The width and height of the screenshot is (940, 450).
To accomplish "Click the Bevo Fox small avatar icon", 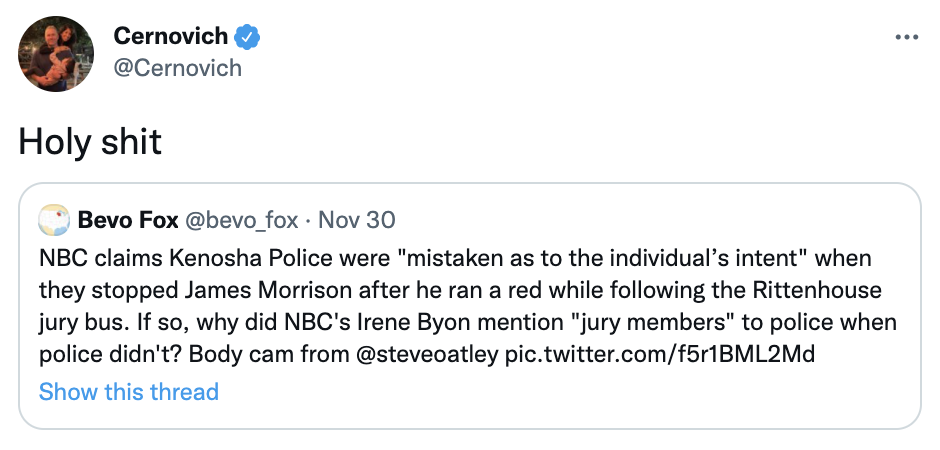I will [53, 219].
